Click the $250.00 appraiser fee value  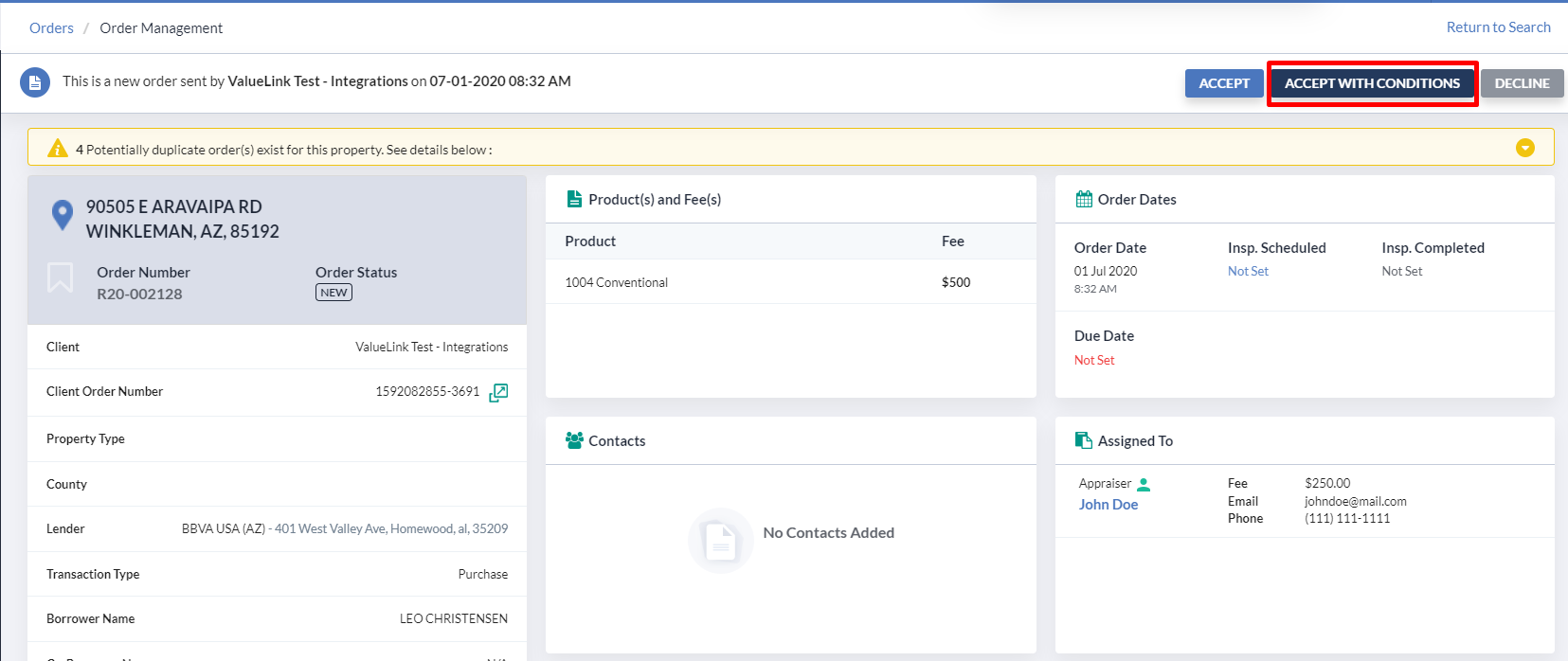pyautogui.click(x=1327, y=483)
